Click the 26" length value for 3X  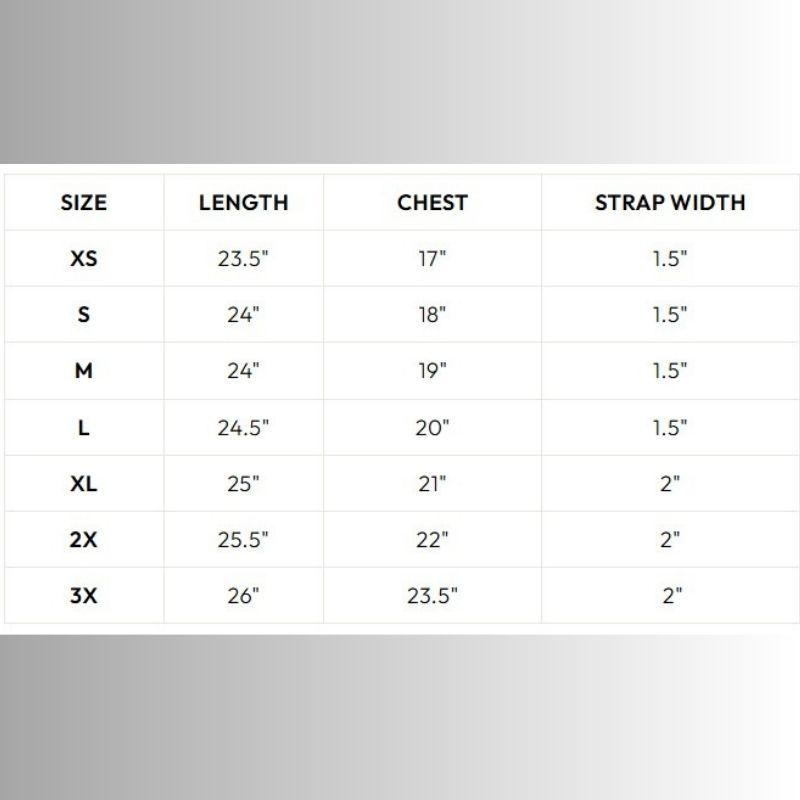click(243, 596)
